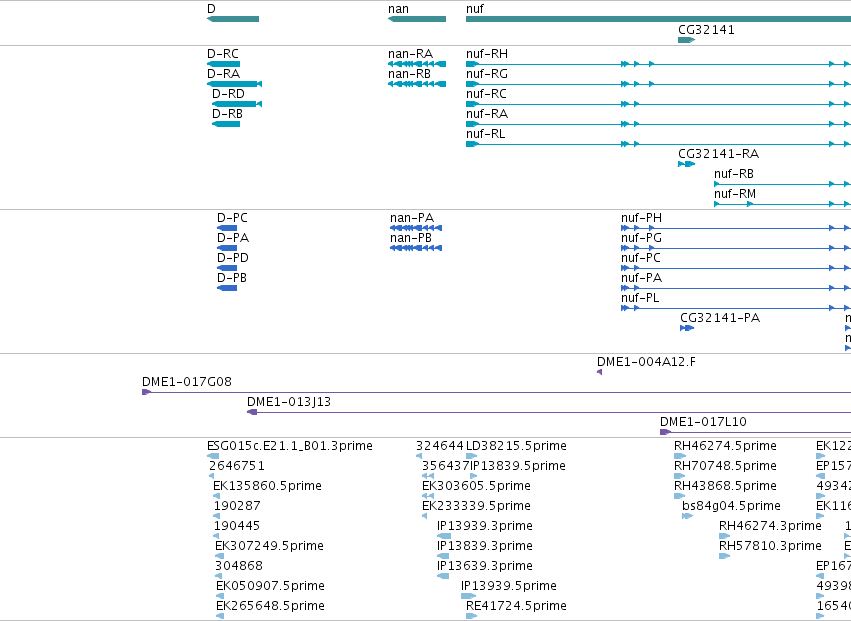Click the nuf-RB transcript label
Image resolution: width=851 pixels, height=621 pixels.
[734, 174]
